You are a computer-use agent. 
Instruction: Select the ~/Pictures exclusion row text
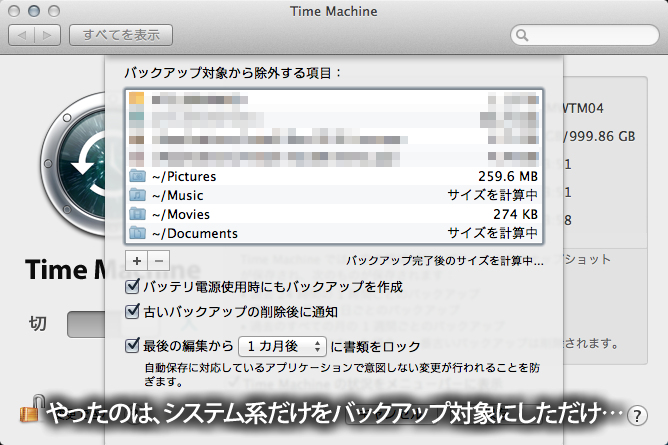[184, 176]
